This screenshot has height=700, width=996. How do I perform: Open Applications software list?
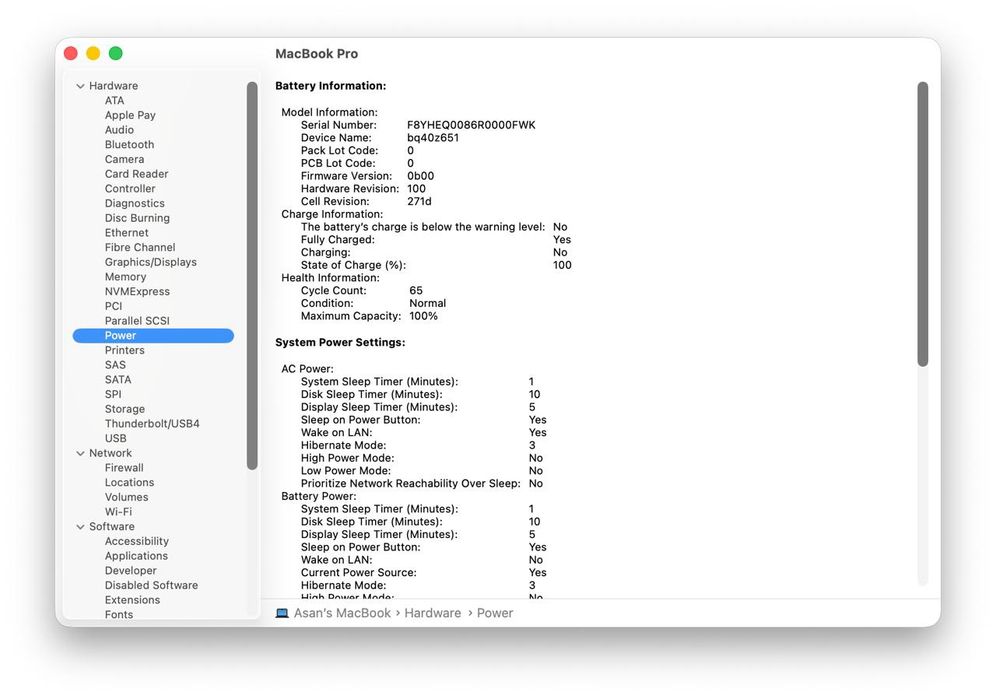(136, 556)
